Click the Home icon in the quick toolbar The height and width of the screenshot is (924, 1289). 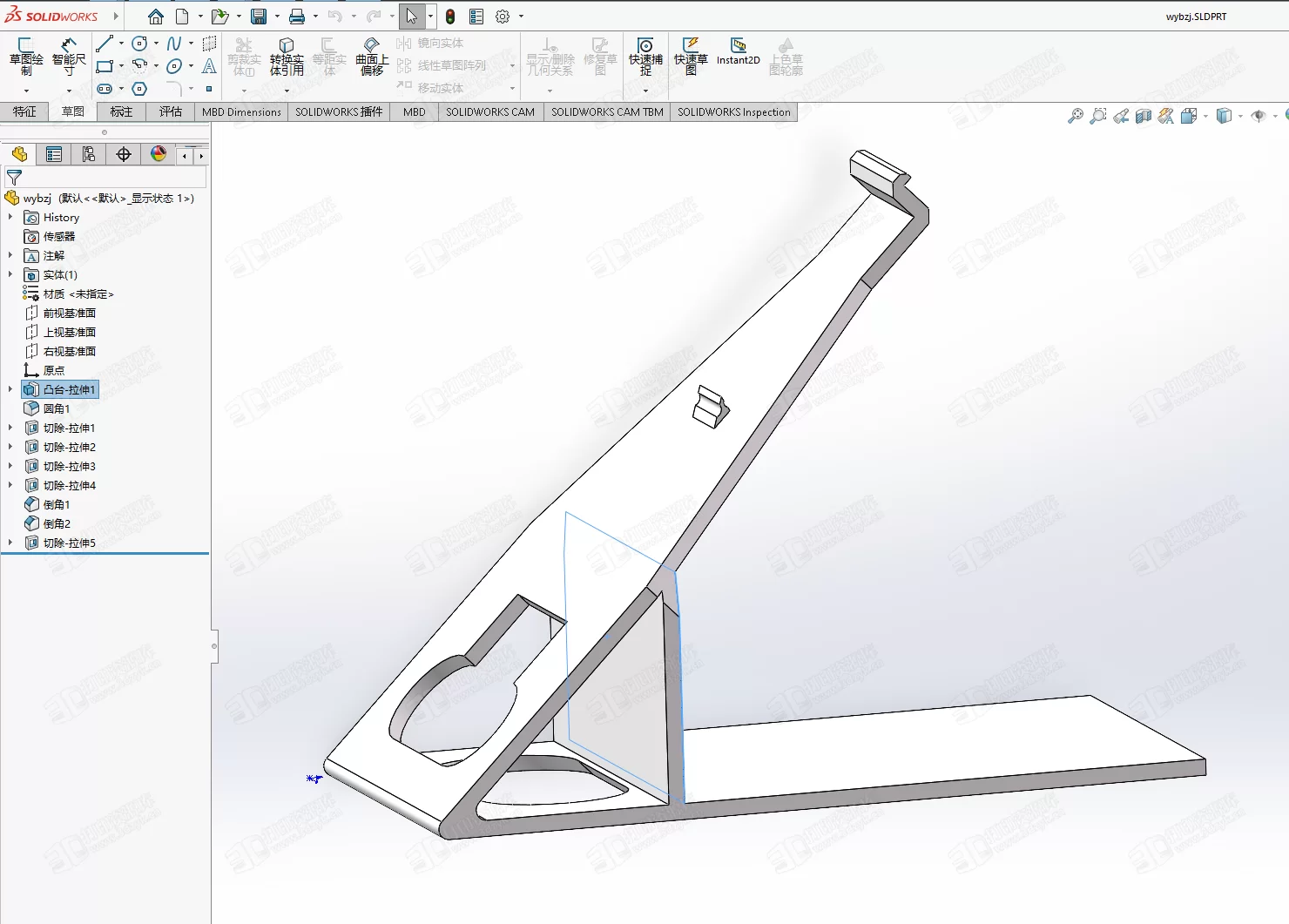point(156,16)
